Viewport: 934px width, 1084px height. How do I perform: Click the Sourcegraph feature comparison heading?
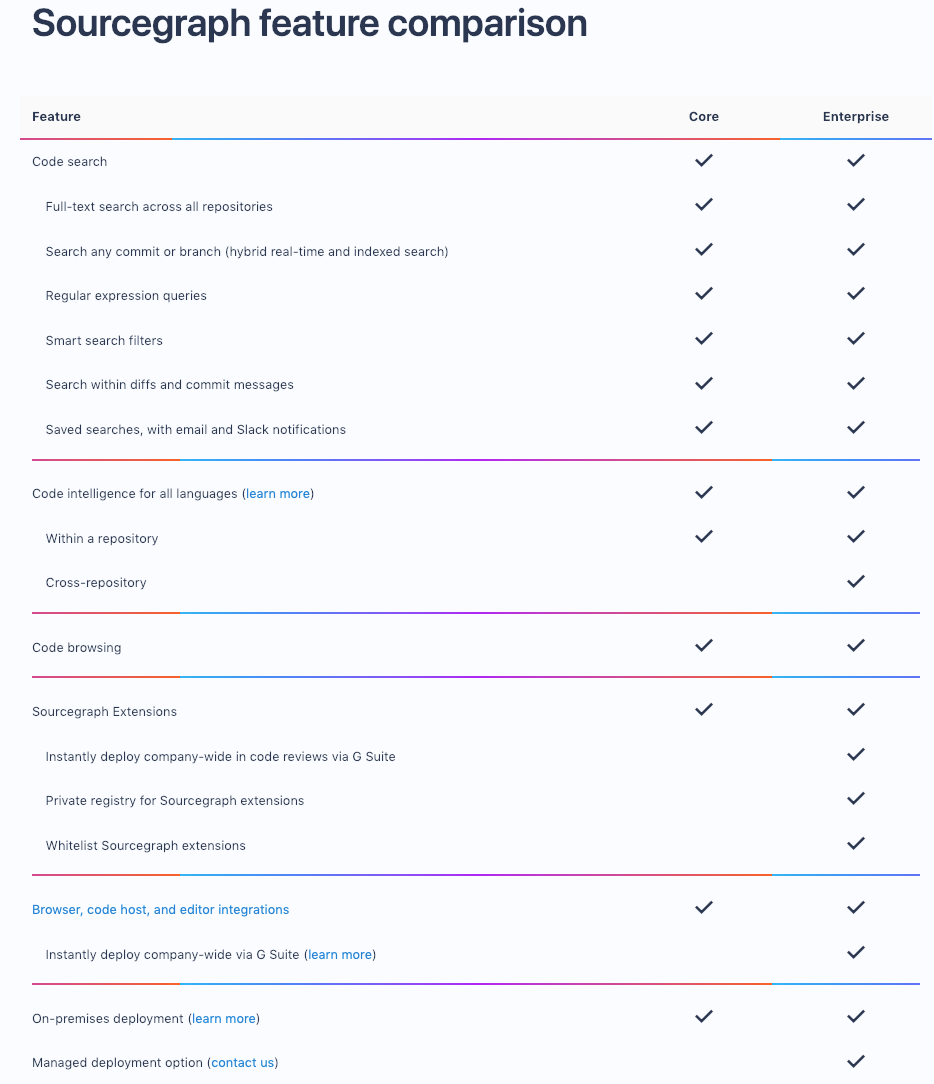pyautogui.click(x=309, y=24)
